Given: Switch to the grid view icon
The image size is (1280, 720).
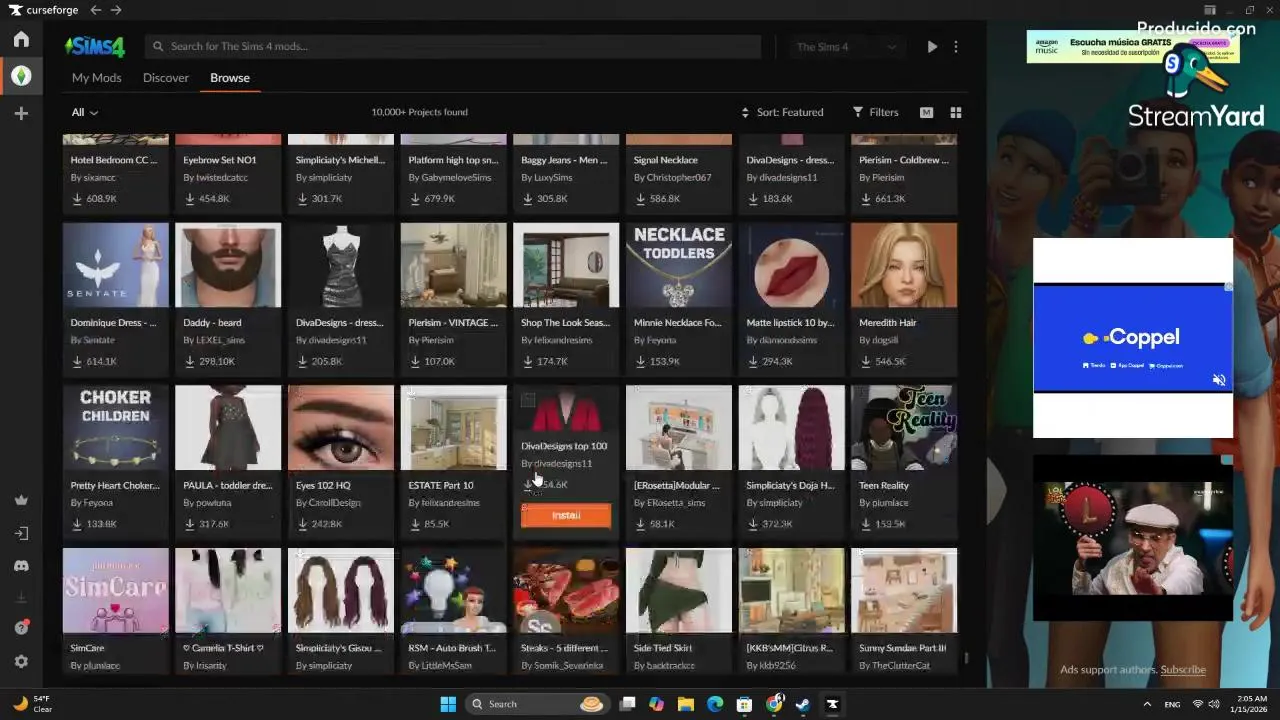Looking at the screenshot, I should [955, 112].
